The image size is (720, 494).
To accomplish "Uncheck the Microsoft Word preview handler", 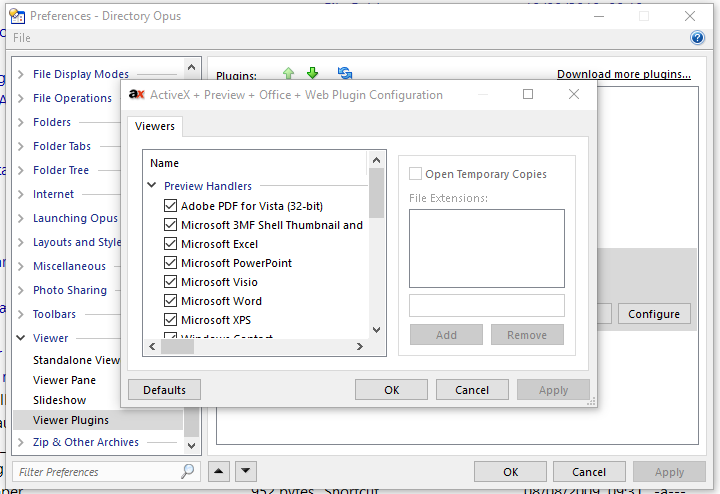I will pyautogui.click(x=170, y=301).
